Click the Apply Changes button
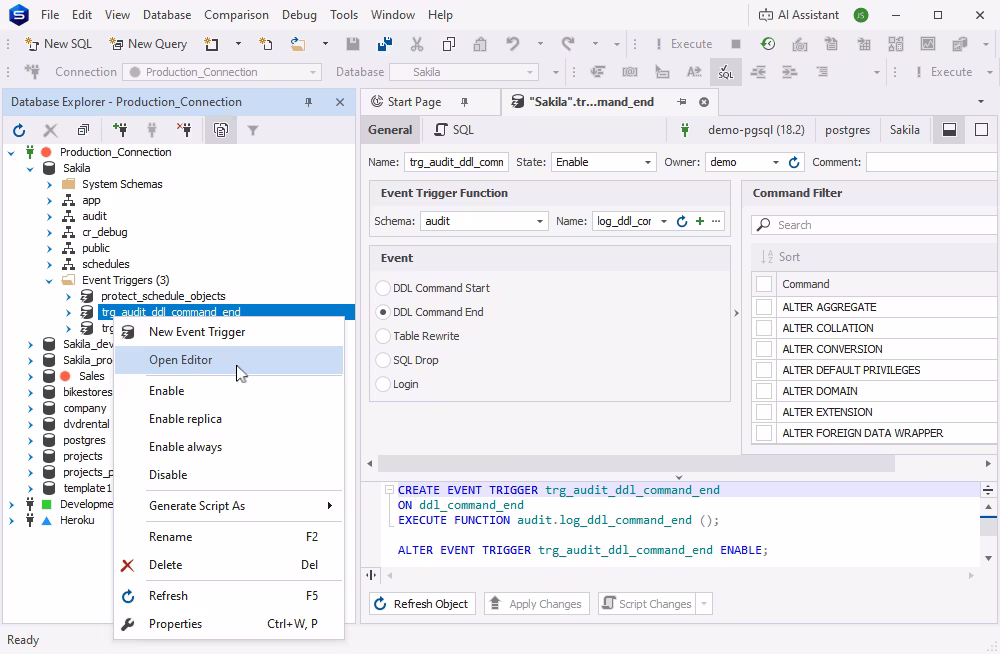The width and height of the screenshot is (1000, 654). [537, 604]
